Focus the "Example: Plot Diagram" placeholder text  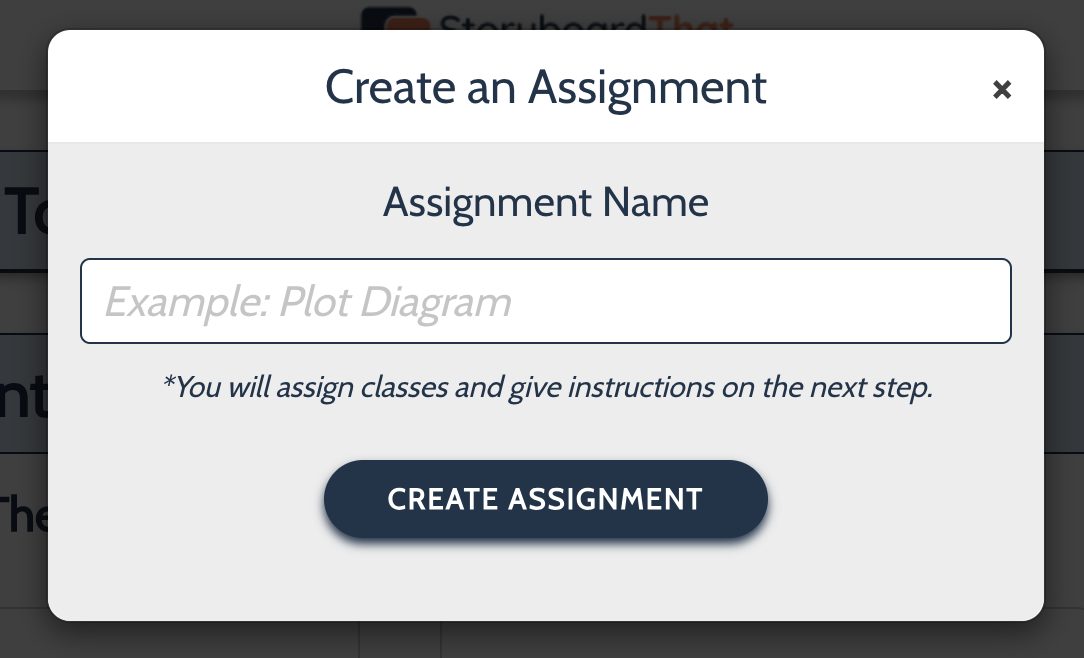pyautogui.click(x=308, y=302)
